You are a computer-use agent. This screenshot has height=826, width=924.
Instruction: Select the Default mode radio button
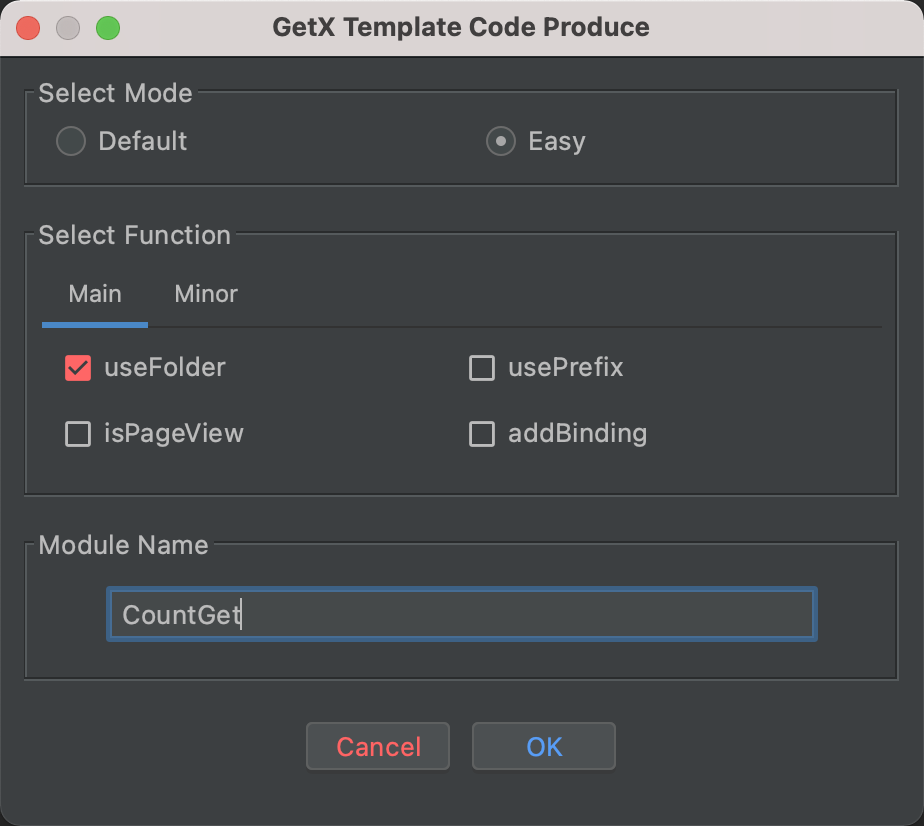pos(71,141)
